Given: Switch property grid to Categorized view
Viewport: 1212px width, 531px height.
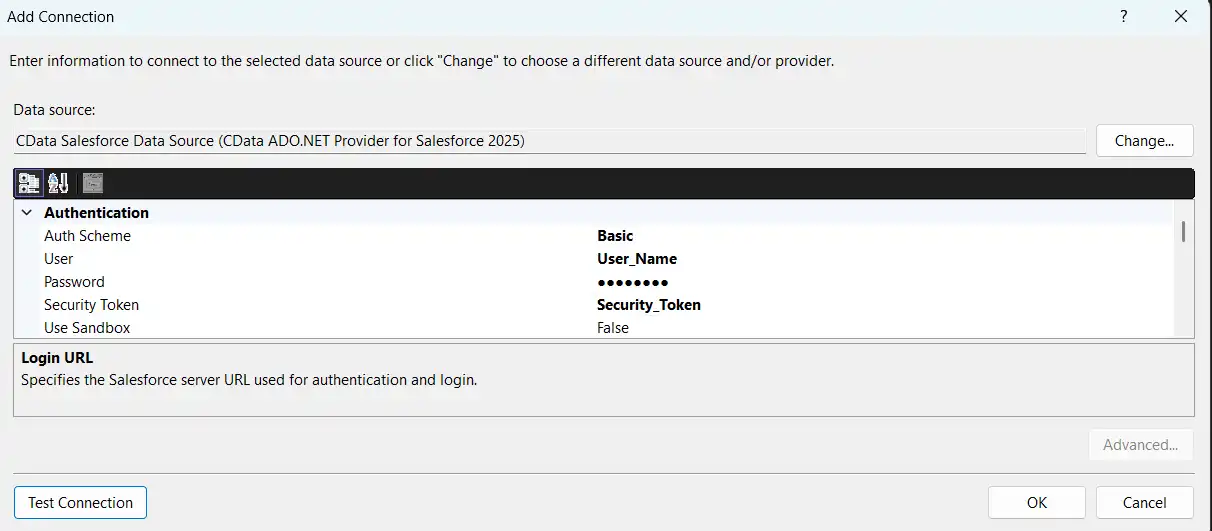Looking at the screenshot, I should (x=29, y=183).
